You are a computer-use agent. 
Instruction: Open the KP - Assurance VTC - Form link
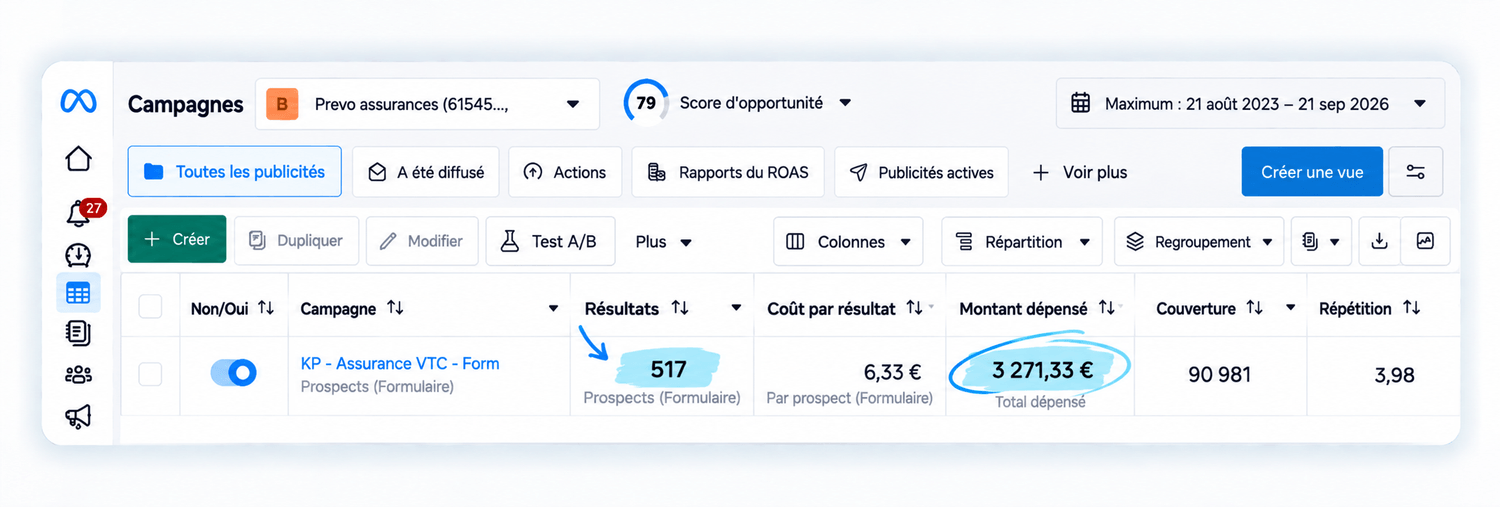pos(400,363)
